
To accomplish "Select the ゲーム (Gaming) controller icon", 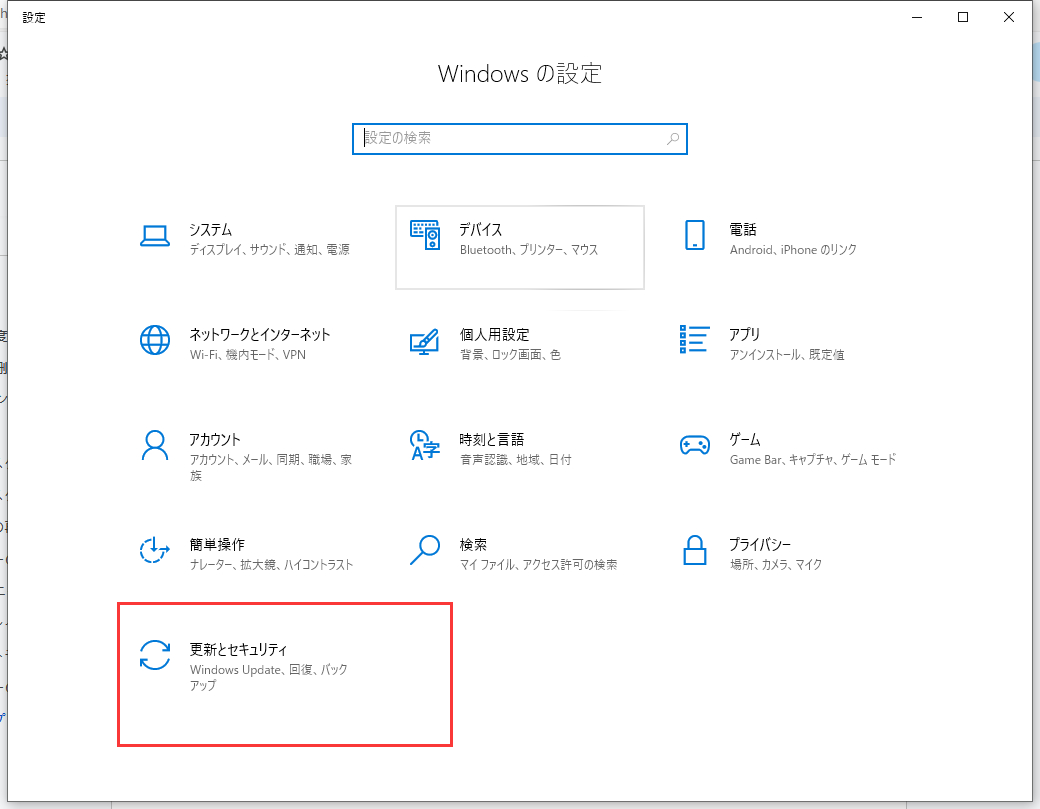I will click(695, 446).
